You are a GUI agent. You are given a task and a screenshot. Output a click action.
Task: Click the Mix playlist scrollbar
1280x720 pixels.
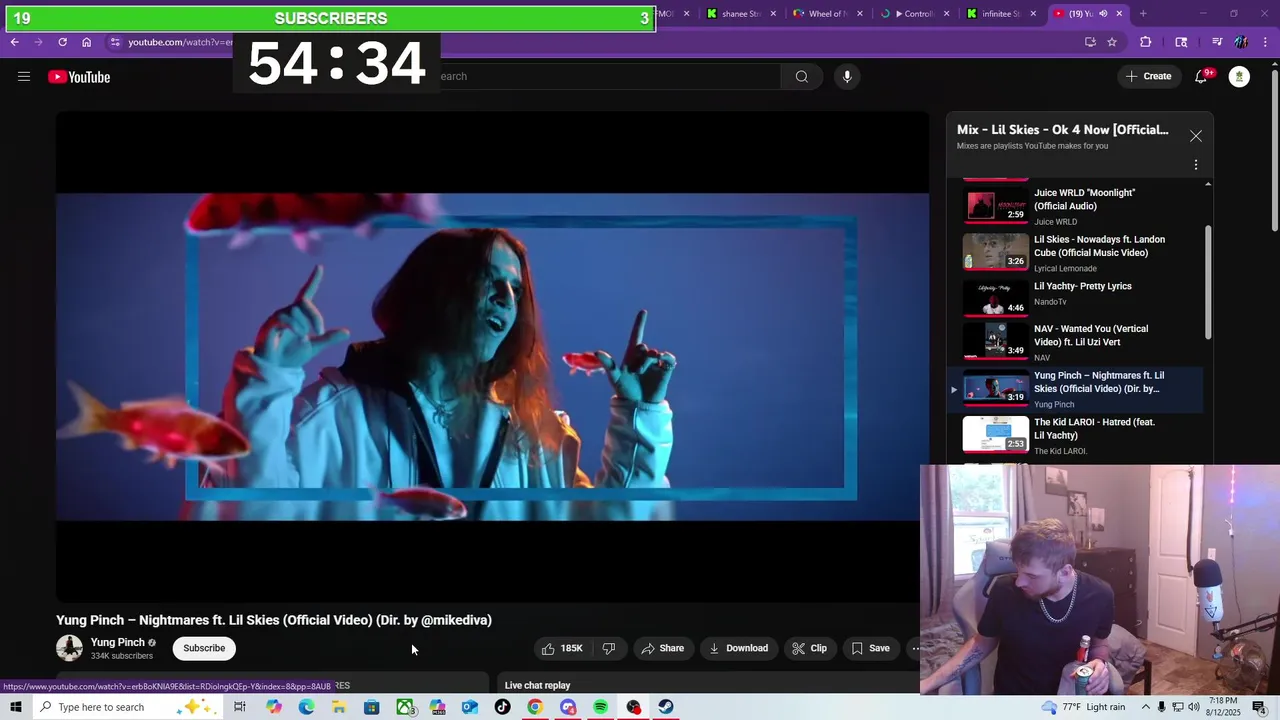coord(1208,282)
